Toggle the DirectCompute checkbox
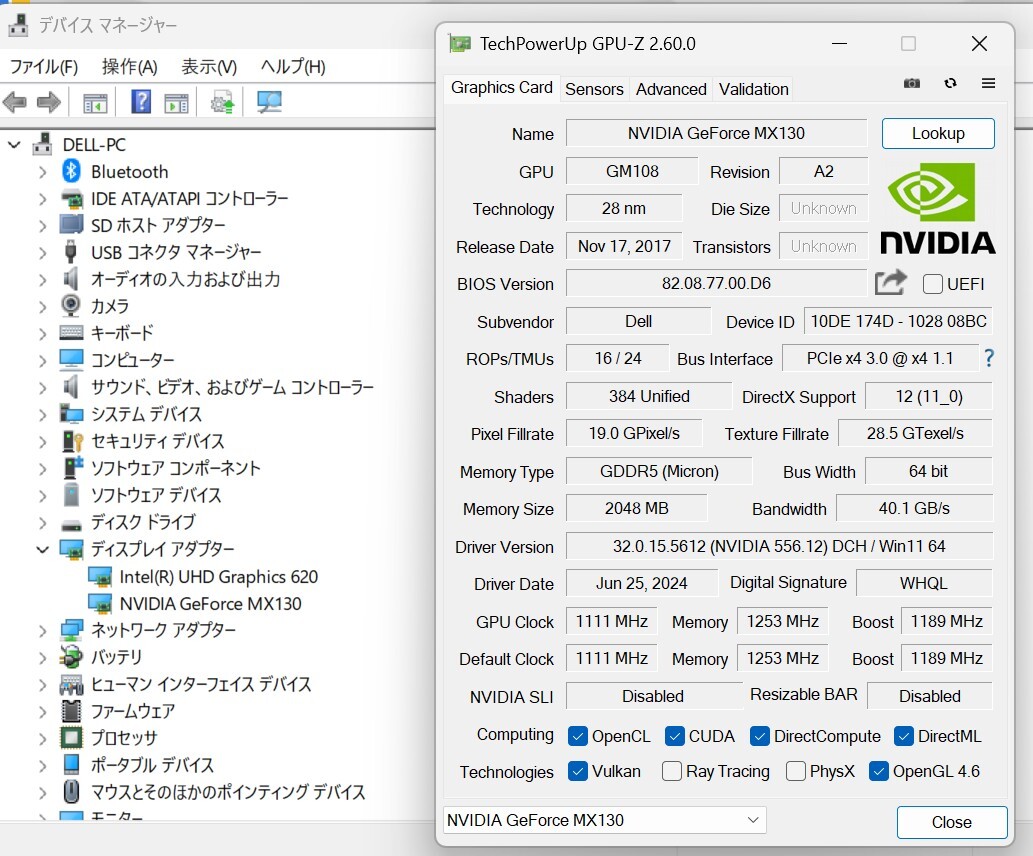Image resolution: width=1033 pixels, height=856 pixels. (760, 736)
